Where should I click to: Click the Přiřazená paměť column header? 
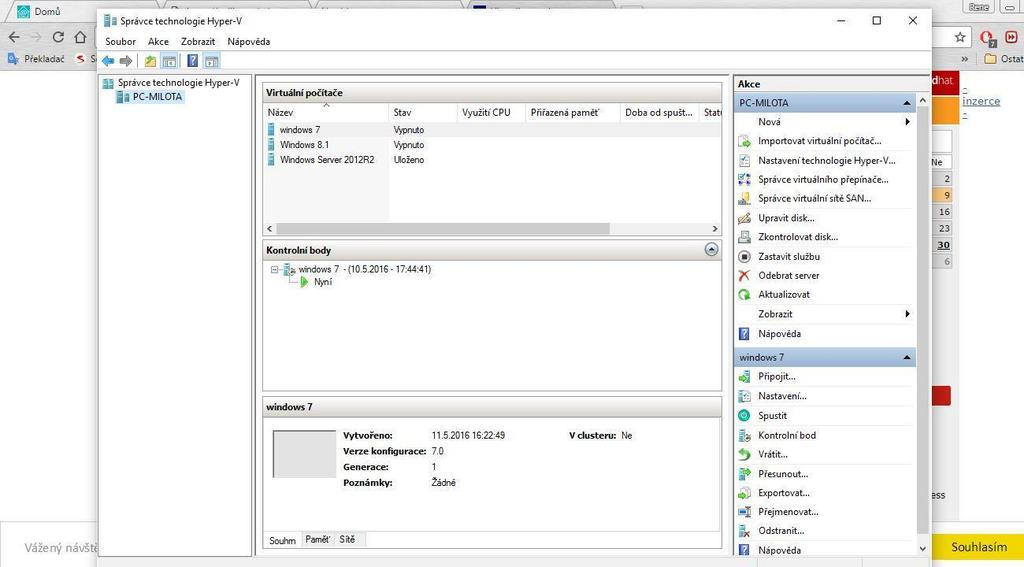point(571,112)
